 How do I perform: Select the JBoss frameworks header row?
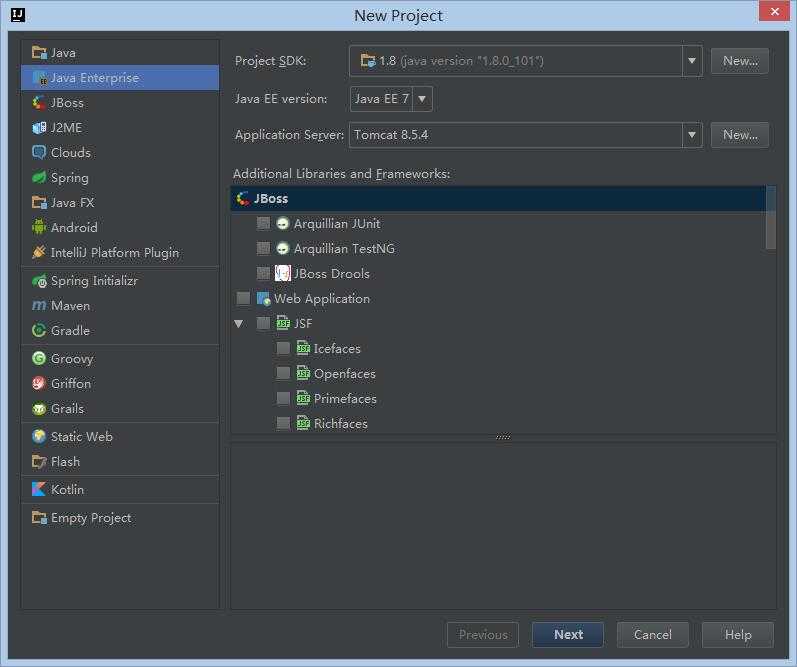(498, 199)
